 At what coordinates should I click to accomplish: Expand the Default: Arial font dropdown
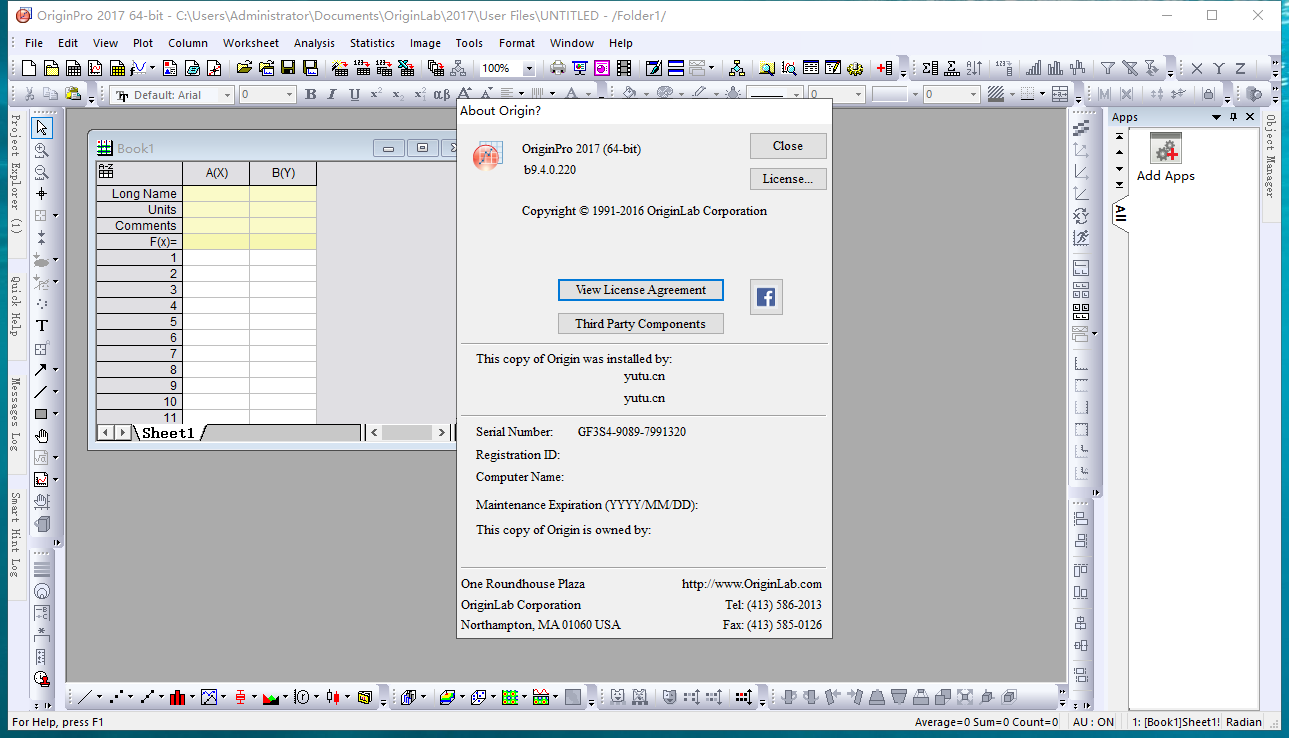pos(227,95)
